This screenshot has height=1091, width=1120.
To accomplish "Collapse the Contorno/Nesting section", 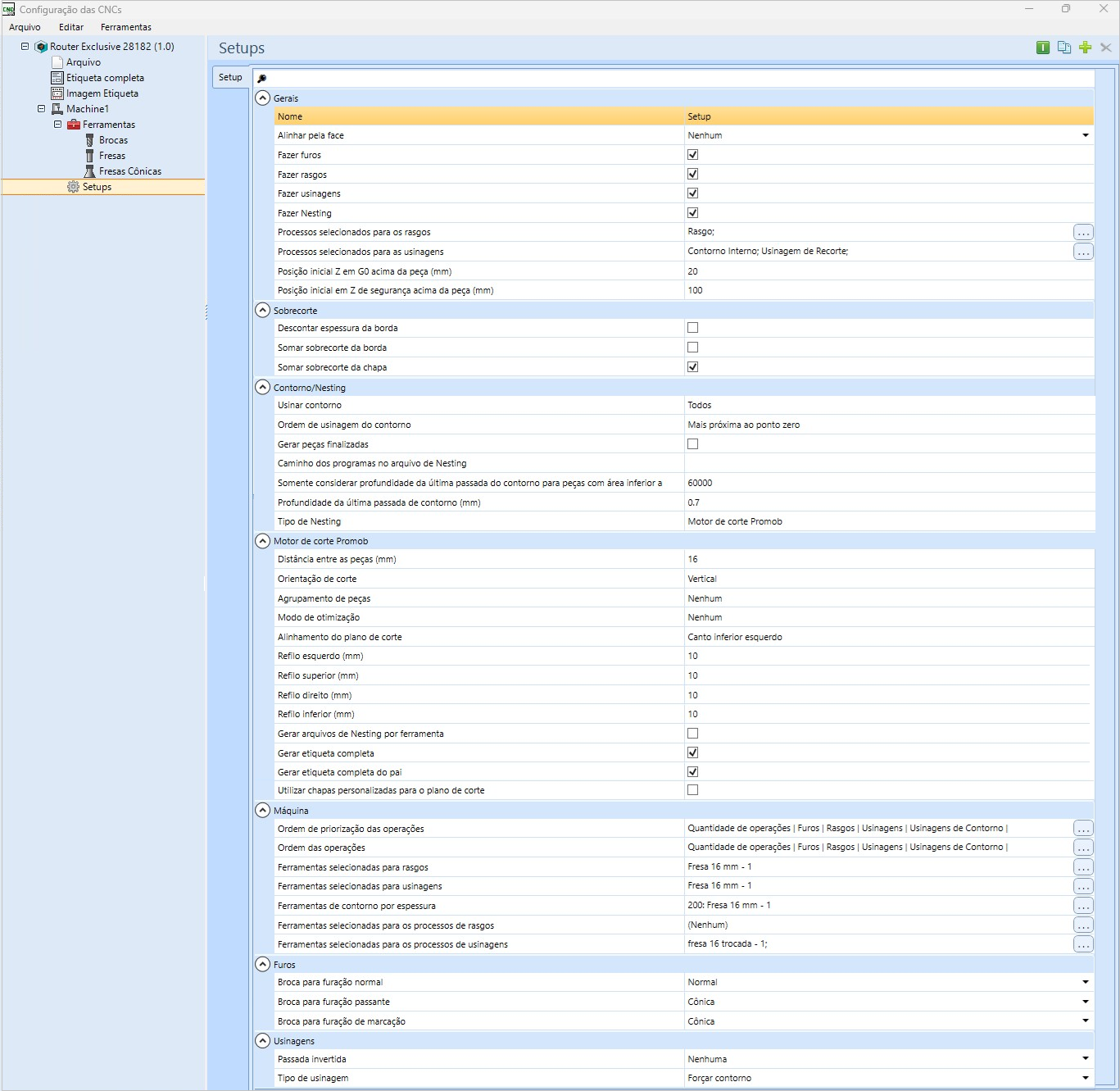I will coord(263,388).
